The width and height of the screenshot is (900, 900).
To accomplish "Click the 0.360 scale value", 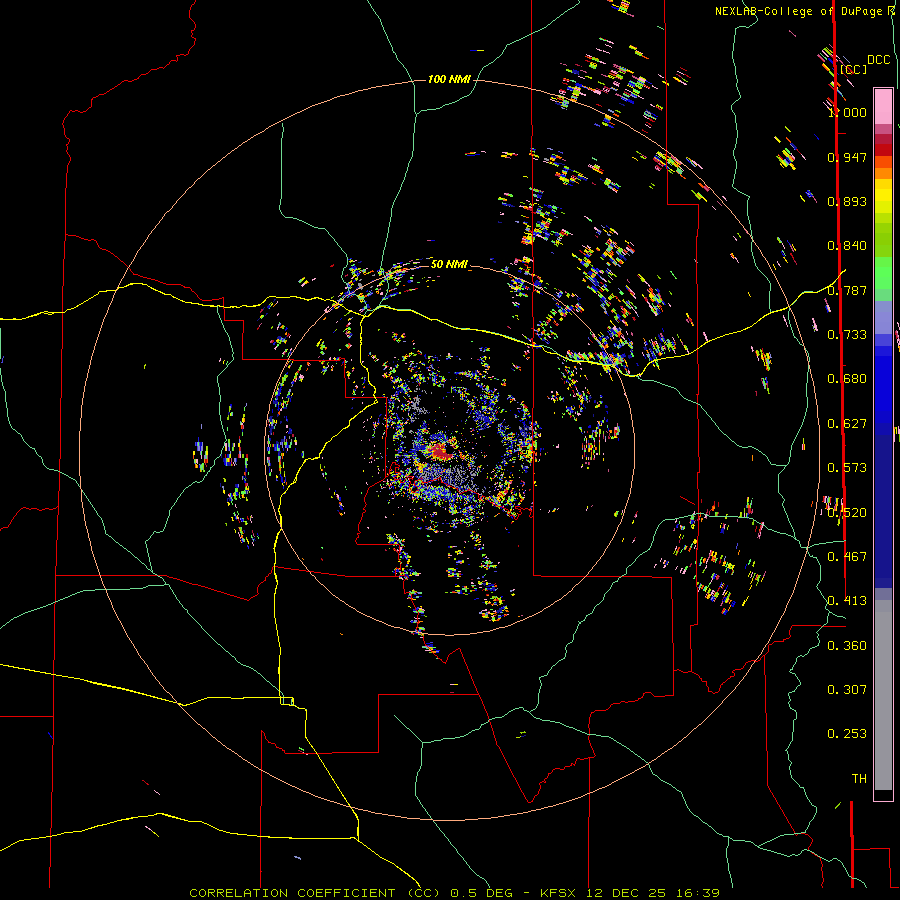I will coord(847,646).
